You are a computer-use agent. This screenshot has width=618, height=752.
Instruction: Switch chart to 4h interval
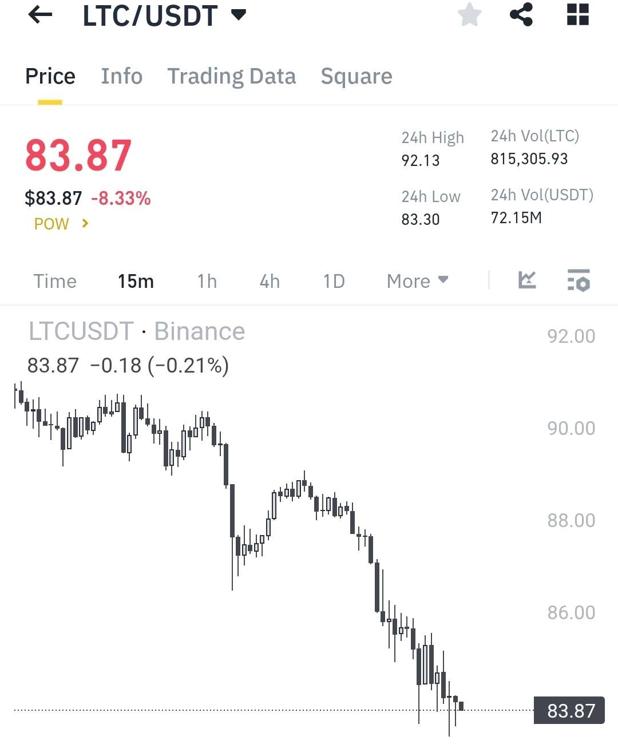pos(269,281)
